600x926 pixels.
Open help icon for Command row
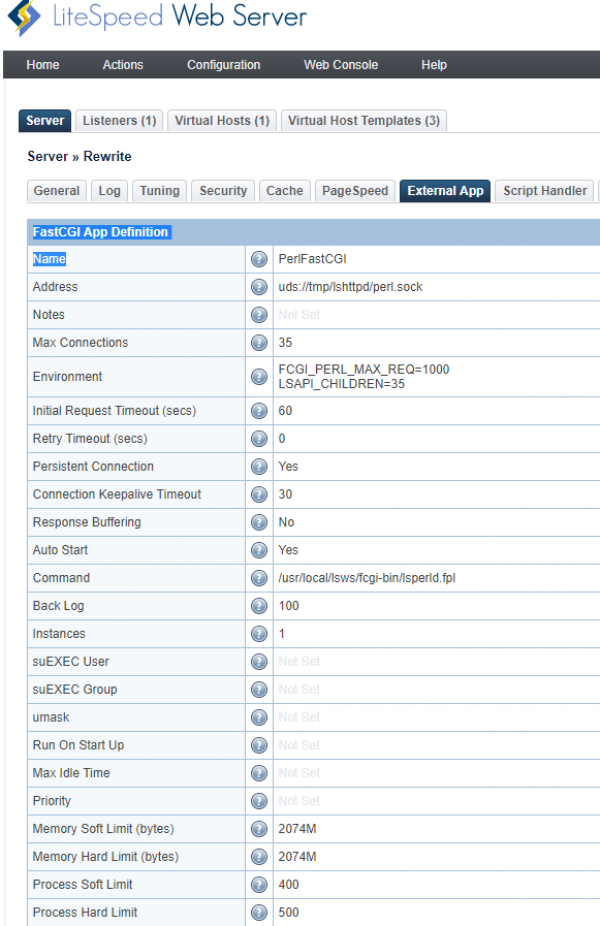tap(259, 578)
